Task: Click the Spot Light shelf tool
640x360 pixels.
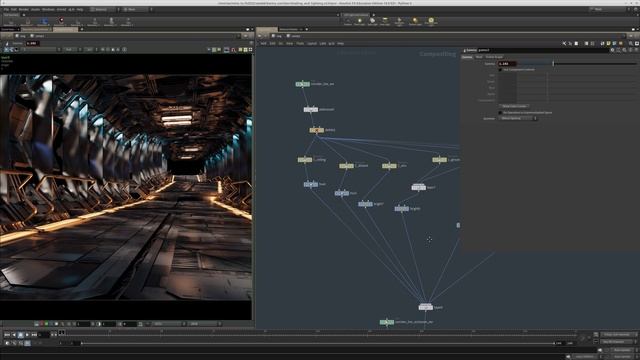Action: coord(372,21)
